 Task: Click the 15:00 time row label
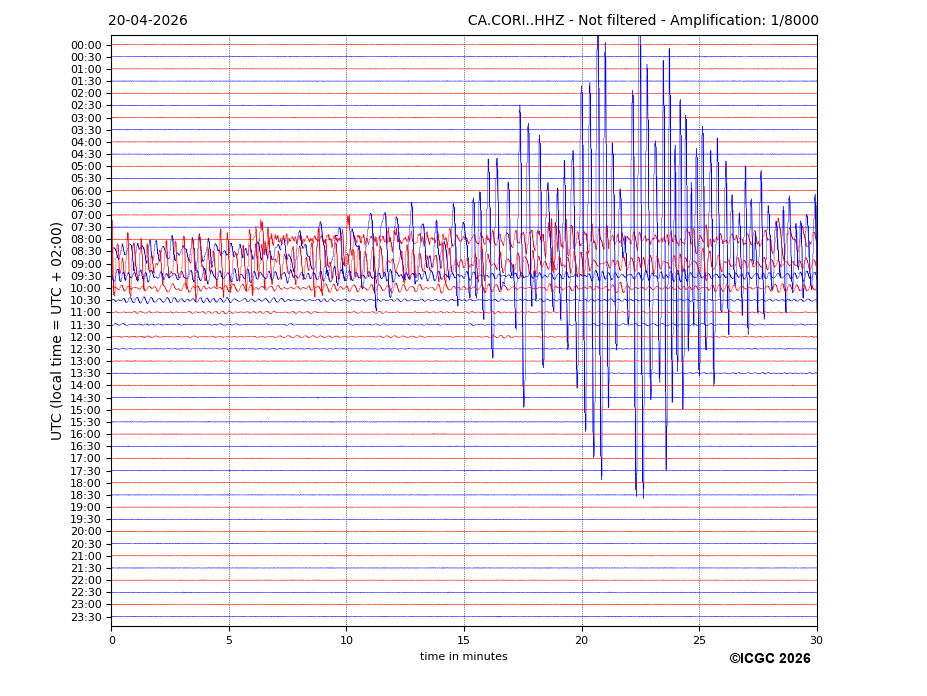click(86, 410)
